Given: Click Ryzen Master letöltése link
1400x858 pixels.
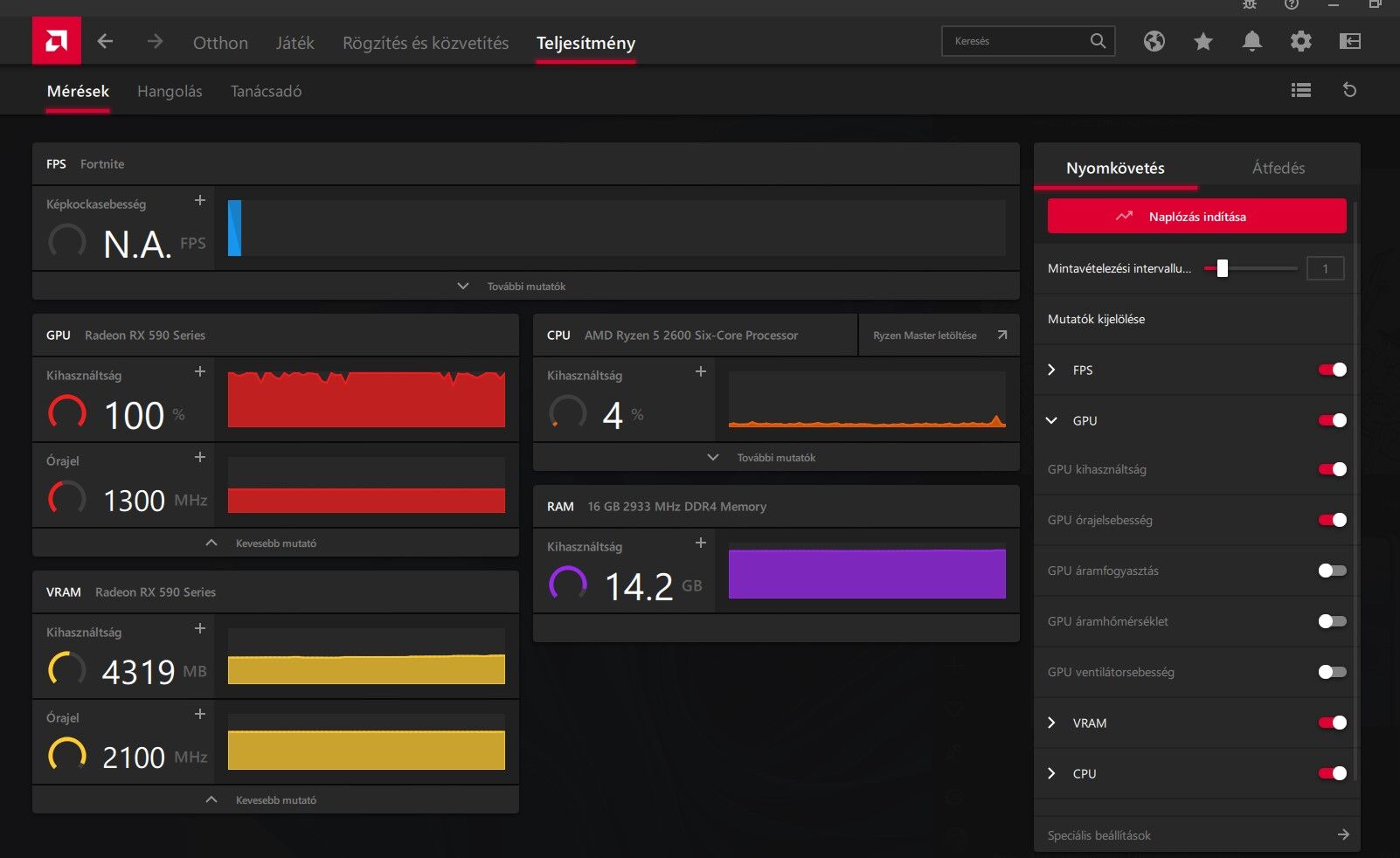Looking at the screenshot, I should coord(925,335).
